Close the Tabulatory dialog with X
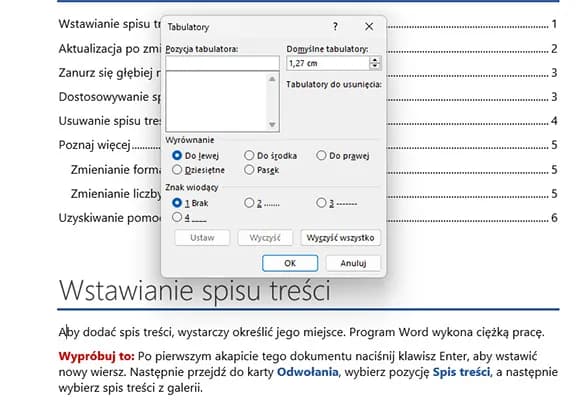The image size is (585, 400). [x=369, y=26]
